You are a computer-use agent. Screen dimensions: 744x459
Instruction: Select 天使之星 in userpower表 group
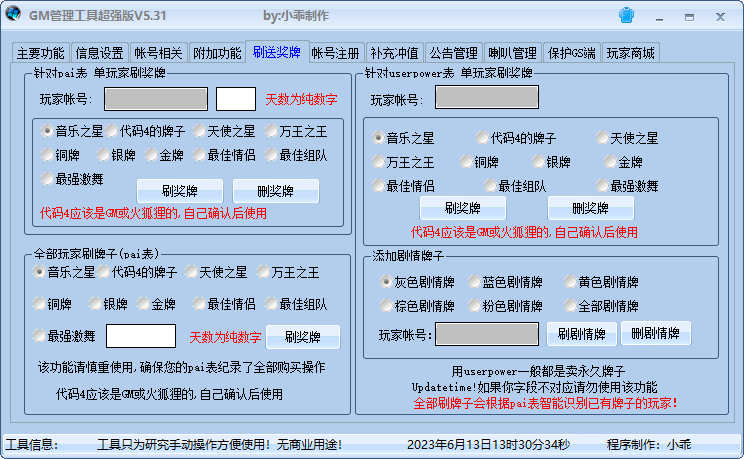pos(627,138)
